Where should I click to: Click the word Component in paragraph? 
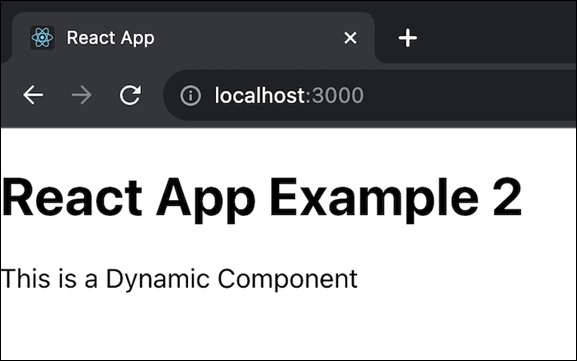pyautogui.click(x=287, y=279)
